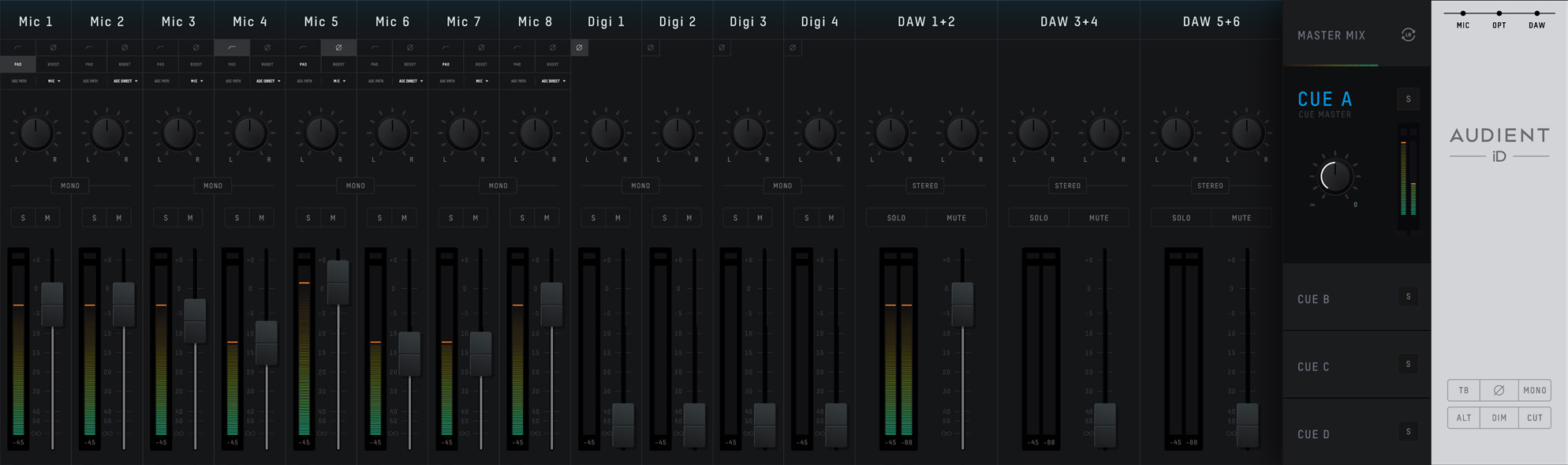Click the CUE A master level knob
Screen dimensions: 1568x465
[1335, 177]
